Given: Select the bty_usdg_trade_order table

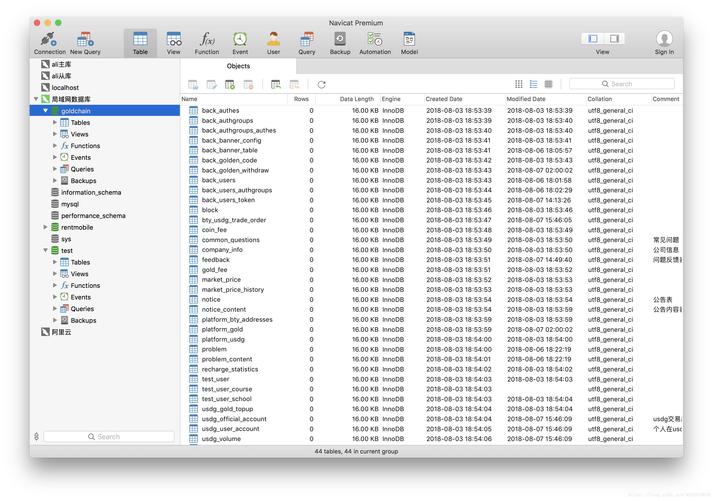Looking at the screenshot, I should point(234,220).
